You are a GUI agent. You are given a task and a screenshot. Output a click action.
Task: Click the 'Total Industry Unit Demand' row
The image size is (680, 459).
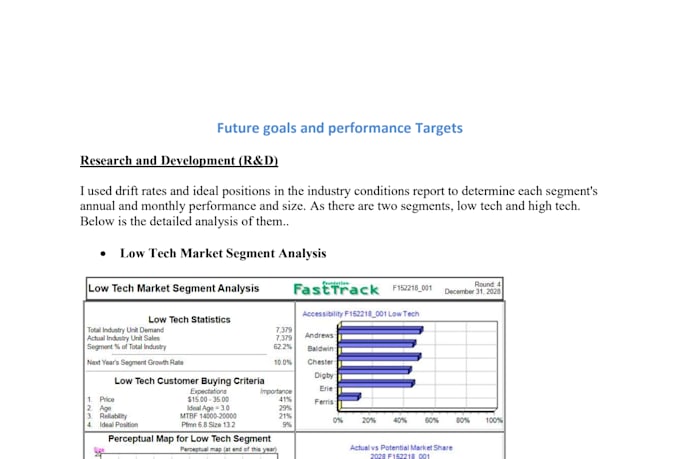point(190,330)
